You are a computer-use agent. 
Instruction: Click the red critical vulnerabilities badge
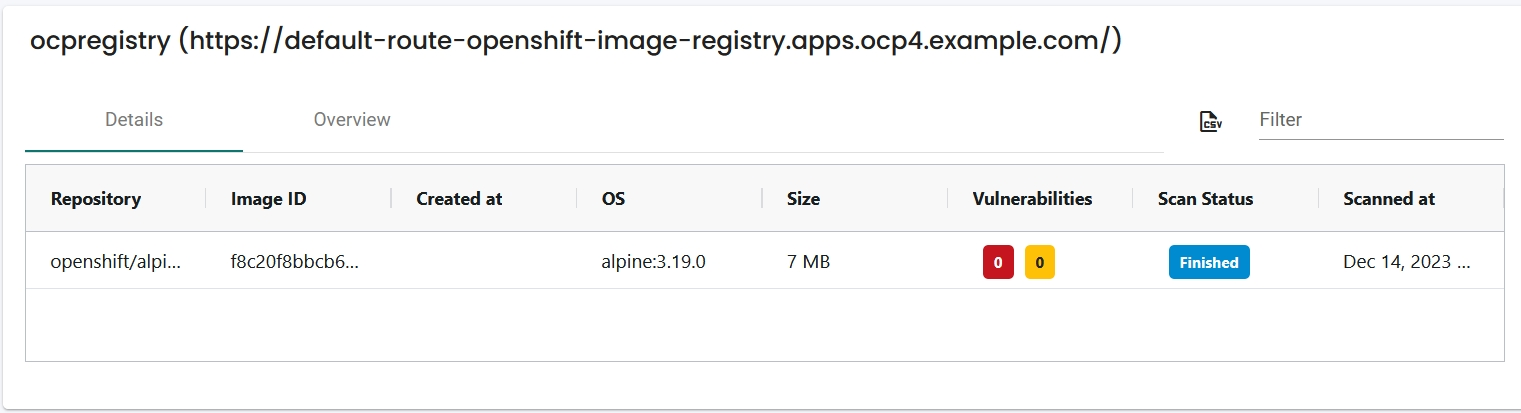click(x=998, y=262)
